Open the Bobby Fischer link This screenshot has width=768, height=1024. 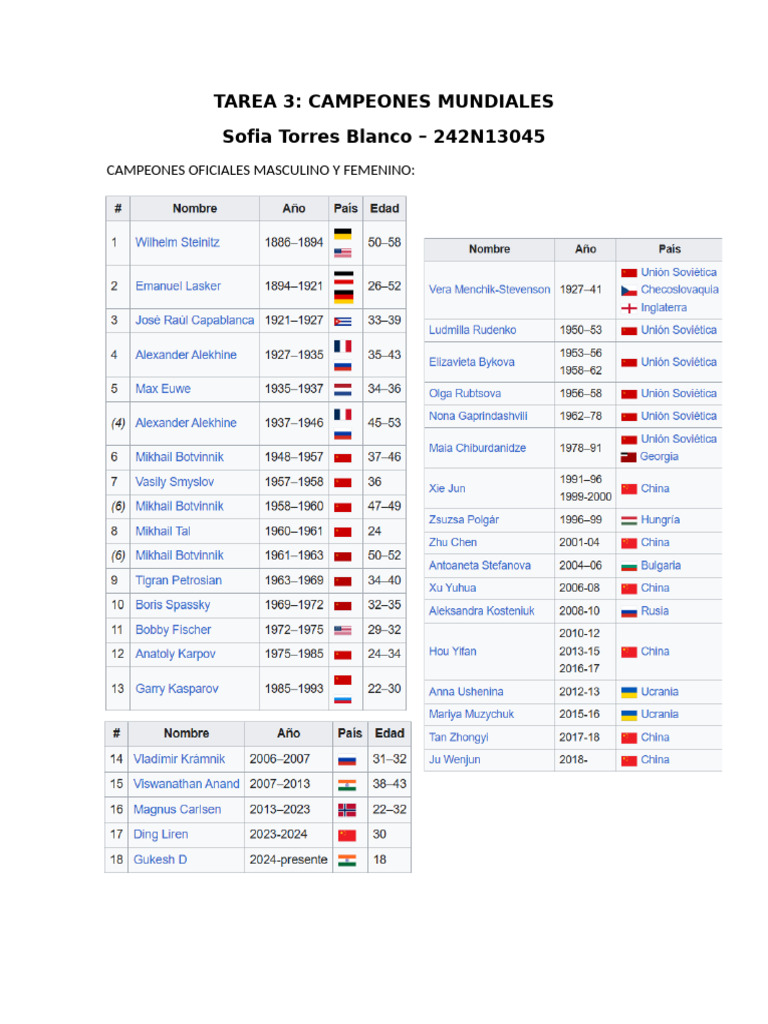(x=173, y=630)
